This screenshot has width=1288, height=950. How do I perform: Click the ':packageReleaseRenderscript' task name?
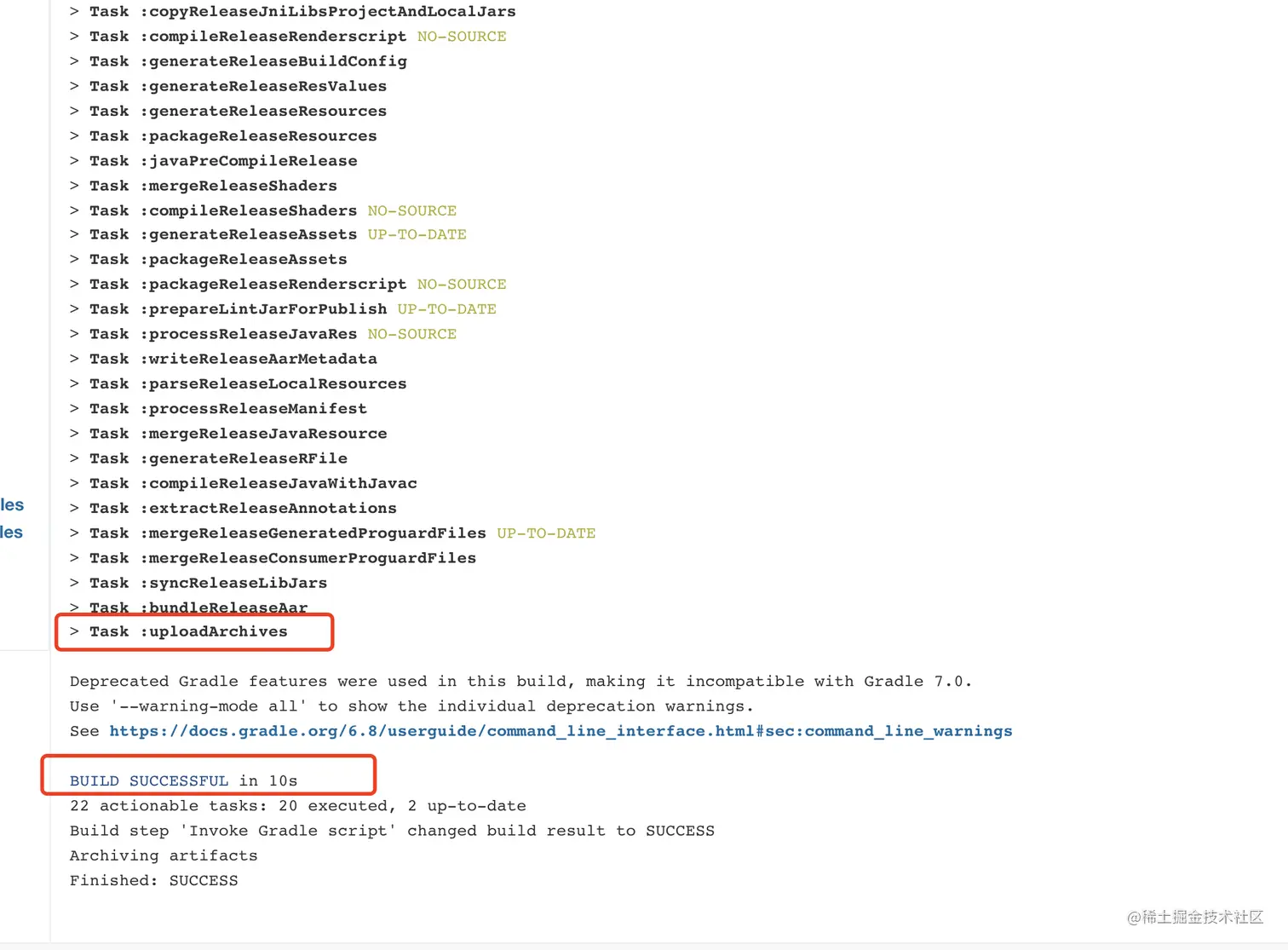(x=273, y=284)
